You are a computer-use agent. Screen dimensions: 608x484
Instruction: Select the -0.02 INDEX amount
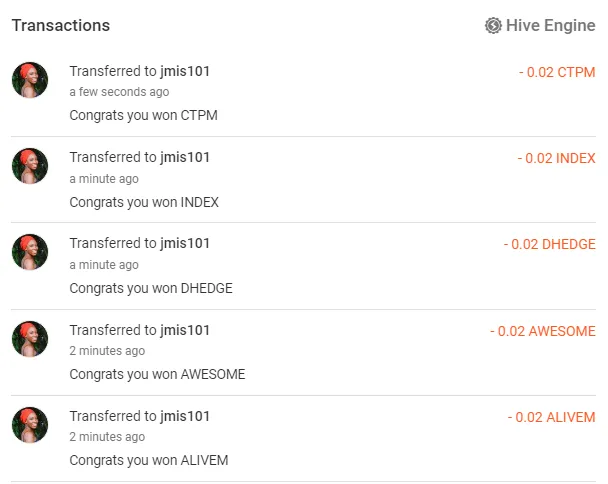556,158
